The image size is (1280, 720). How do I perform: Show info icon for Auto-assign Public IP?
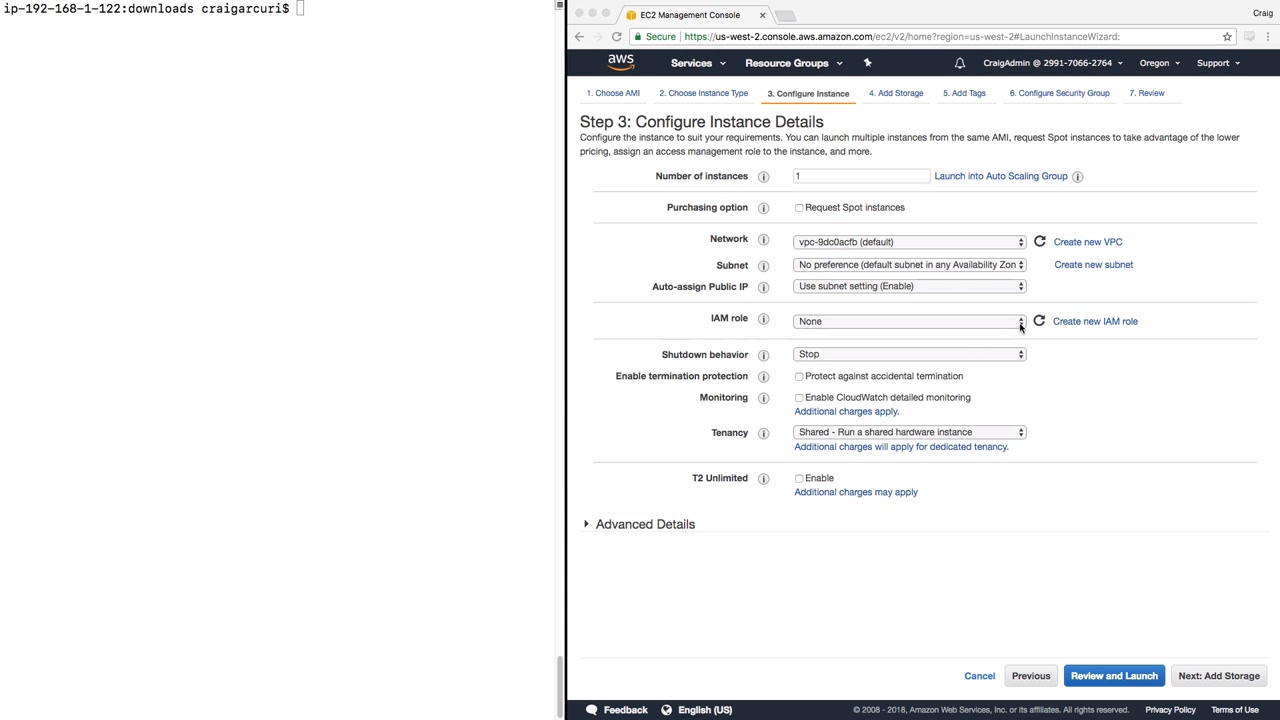click(x=763, y=287)
